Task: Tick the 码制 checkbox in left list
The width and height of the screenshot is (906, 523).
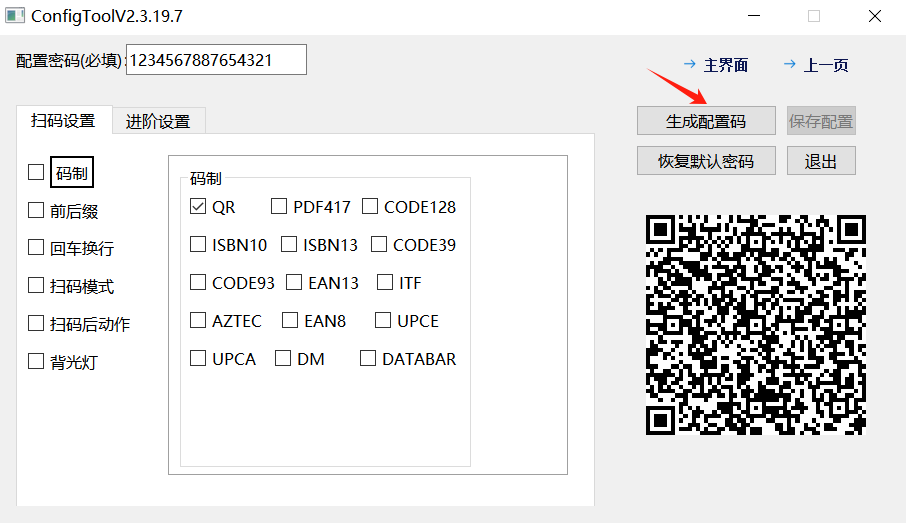Action: click(x=36, y=172)
